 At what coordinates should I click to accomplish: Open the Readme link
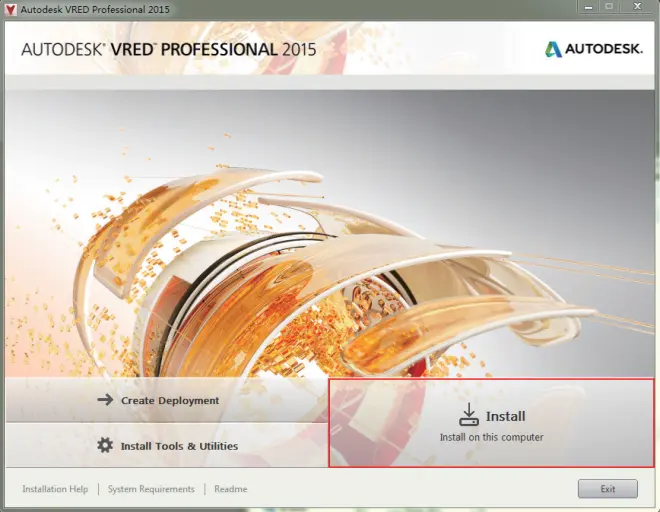click(x=231, y=489)
